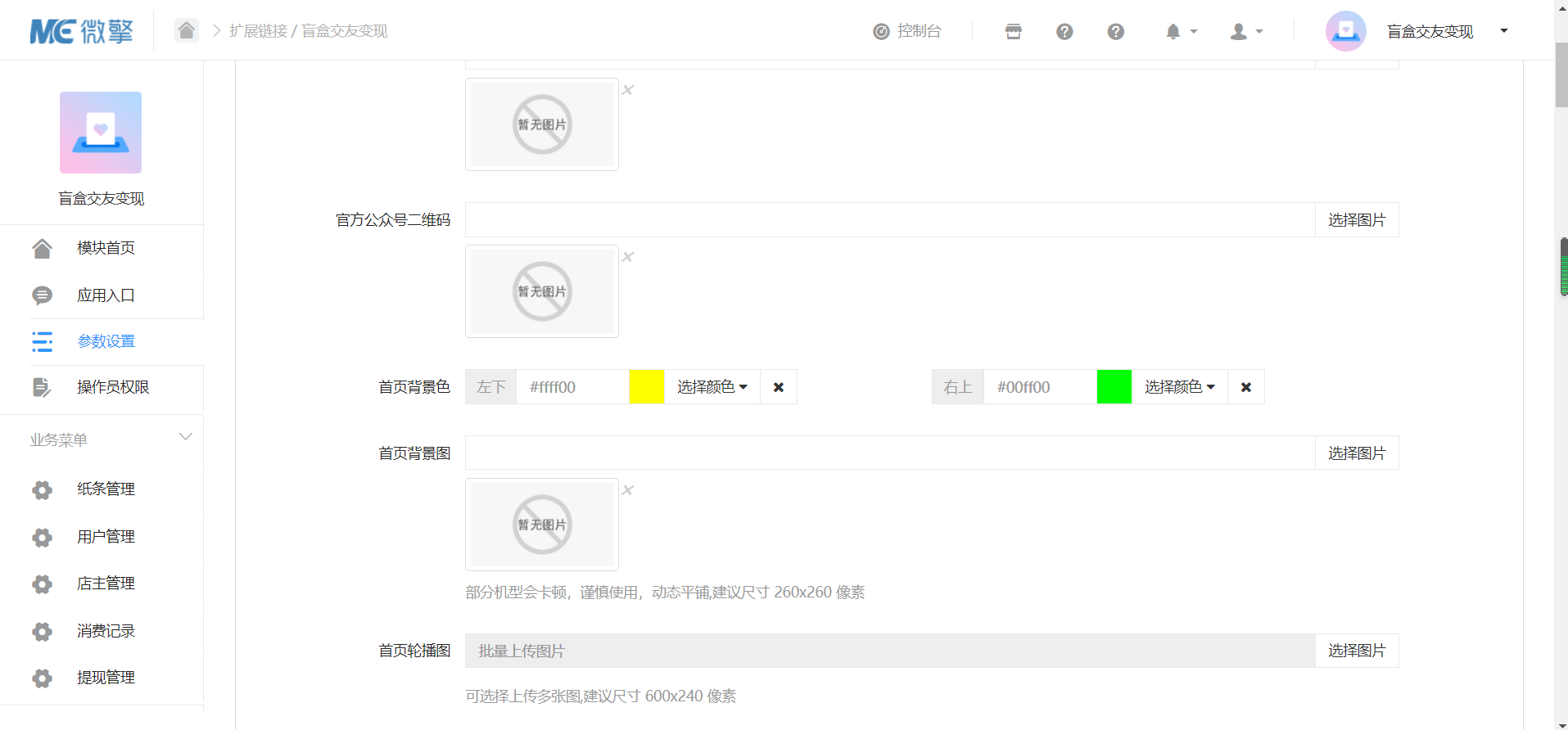Open the user account icon menu
This screenshot has width=1568, height=730.
click(x=1245, y=31)
